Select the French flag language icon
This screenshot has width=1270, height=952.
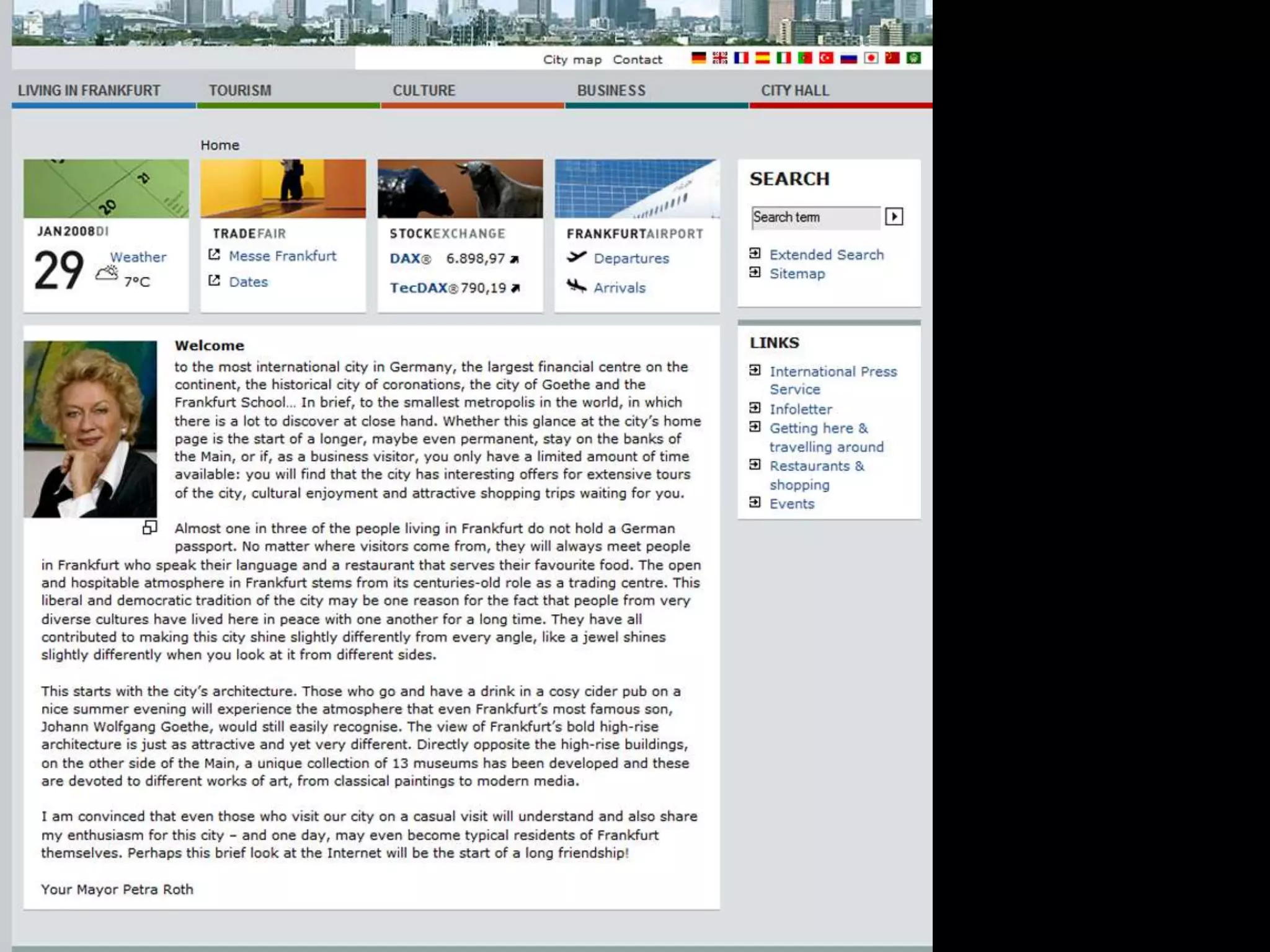tap(741, 58)
